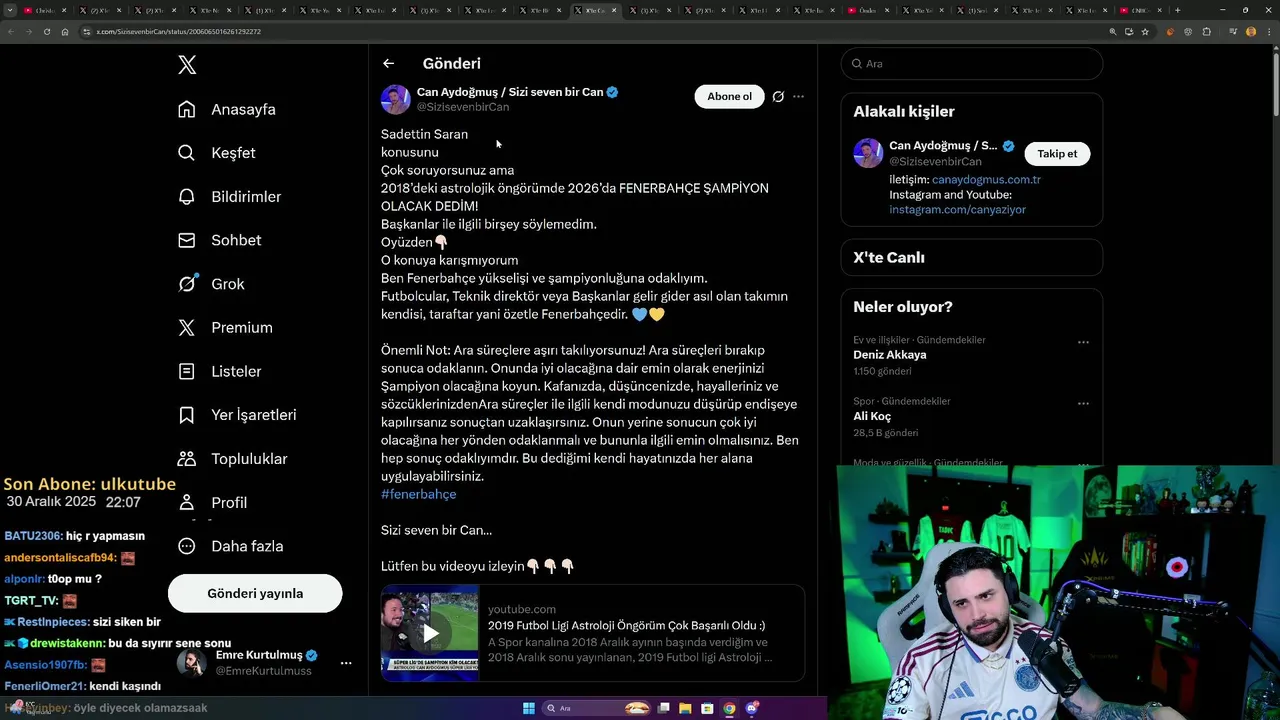Click the X logo in sidebar
The image size is (1280, 720).
coord(187,65)
